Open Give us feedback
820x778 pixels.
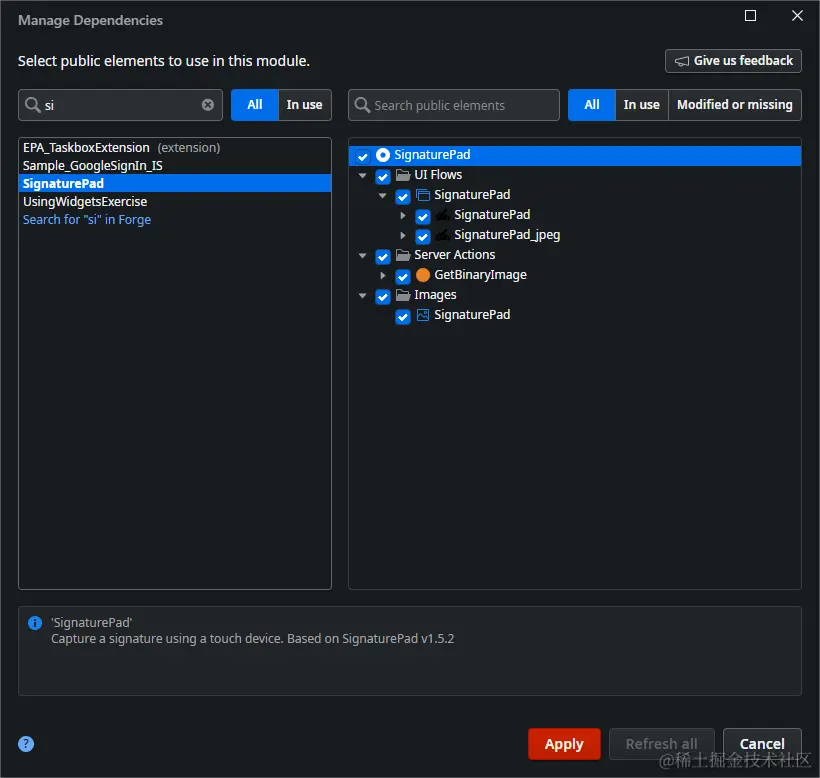click(733, 61)
